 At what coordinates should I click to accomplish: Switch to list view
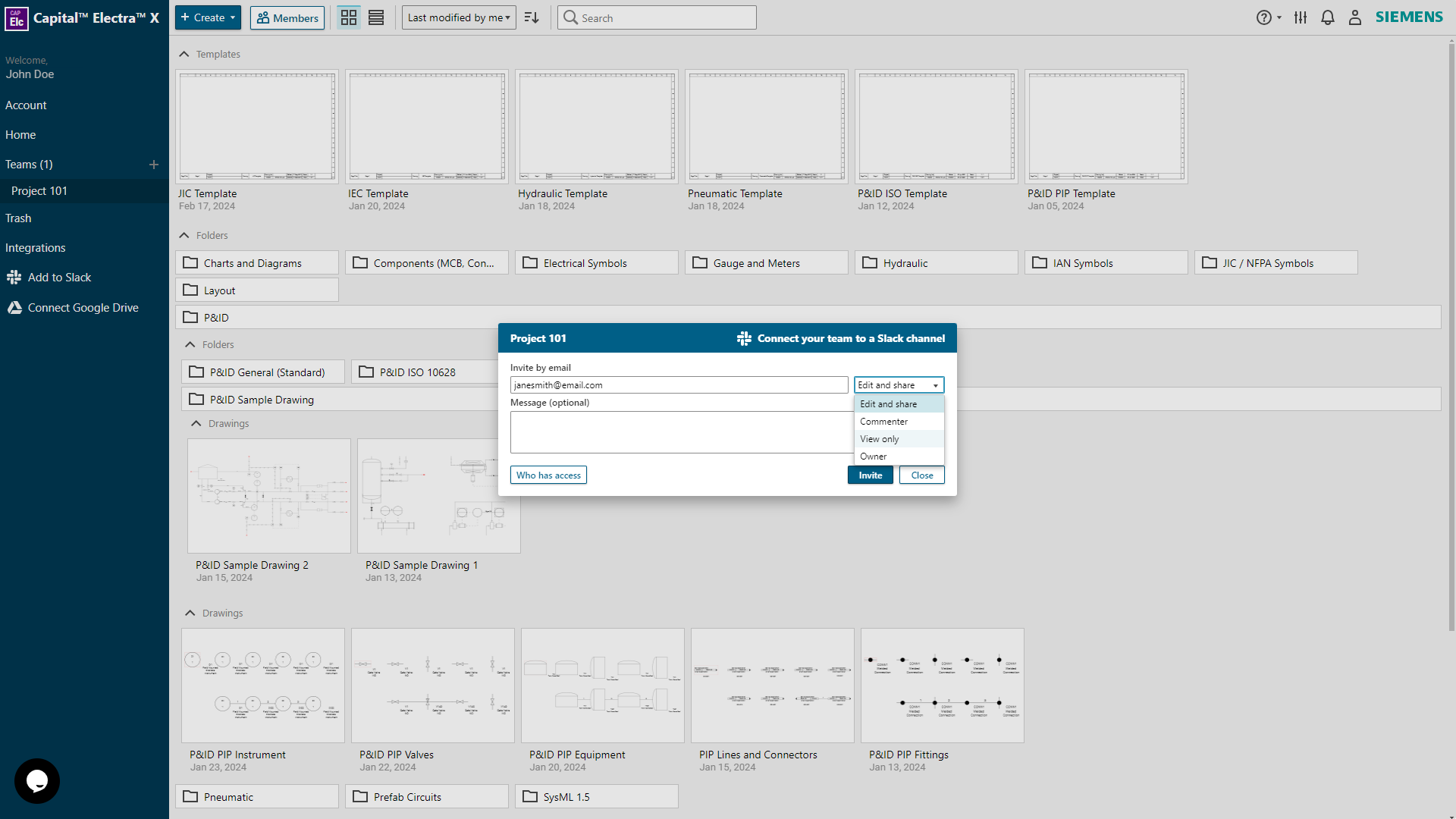[375, 17]
